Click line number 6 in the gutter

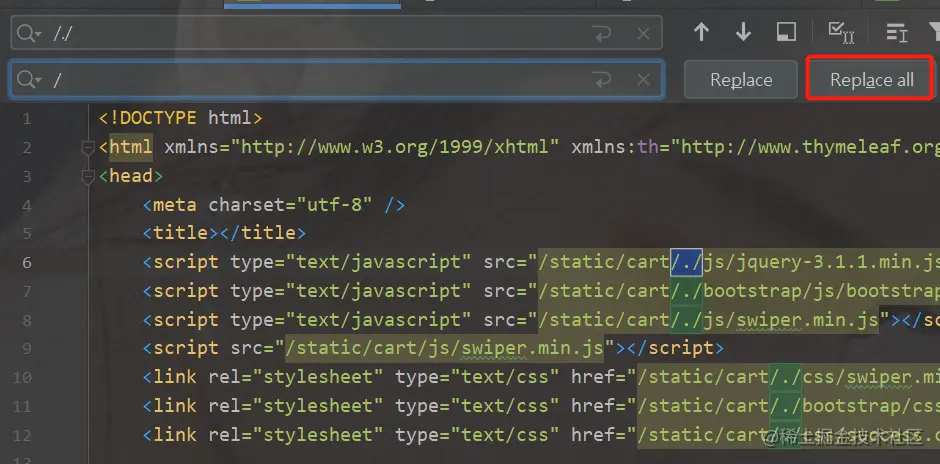(x=26, y=263)
